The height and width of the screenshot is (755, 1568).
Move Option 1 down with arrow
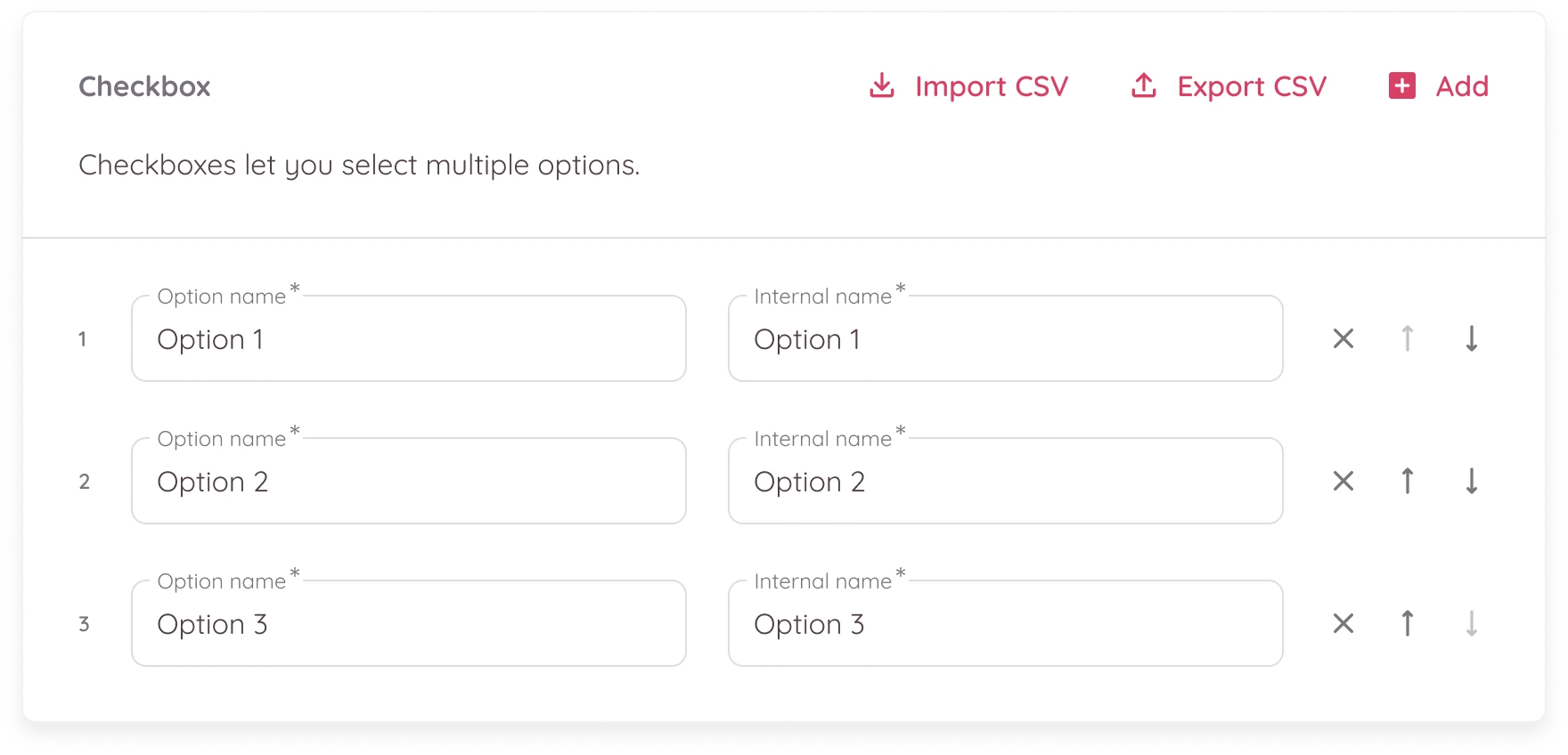pos(1472,338)
